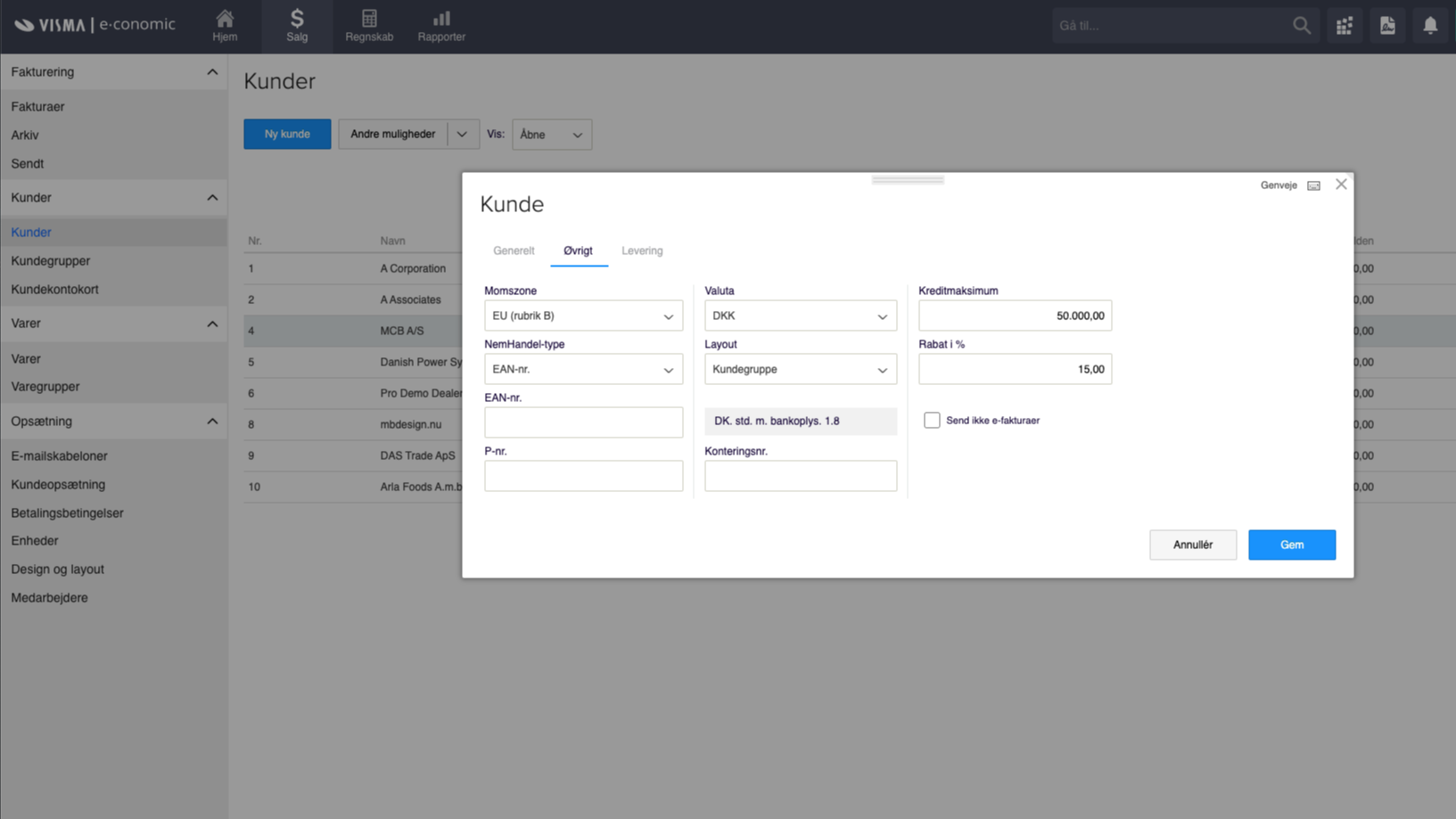This screenshot has width=1456, height=819.
Task: Click the Annullér button
Action: (x=1192, y=545)
